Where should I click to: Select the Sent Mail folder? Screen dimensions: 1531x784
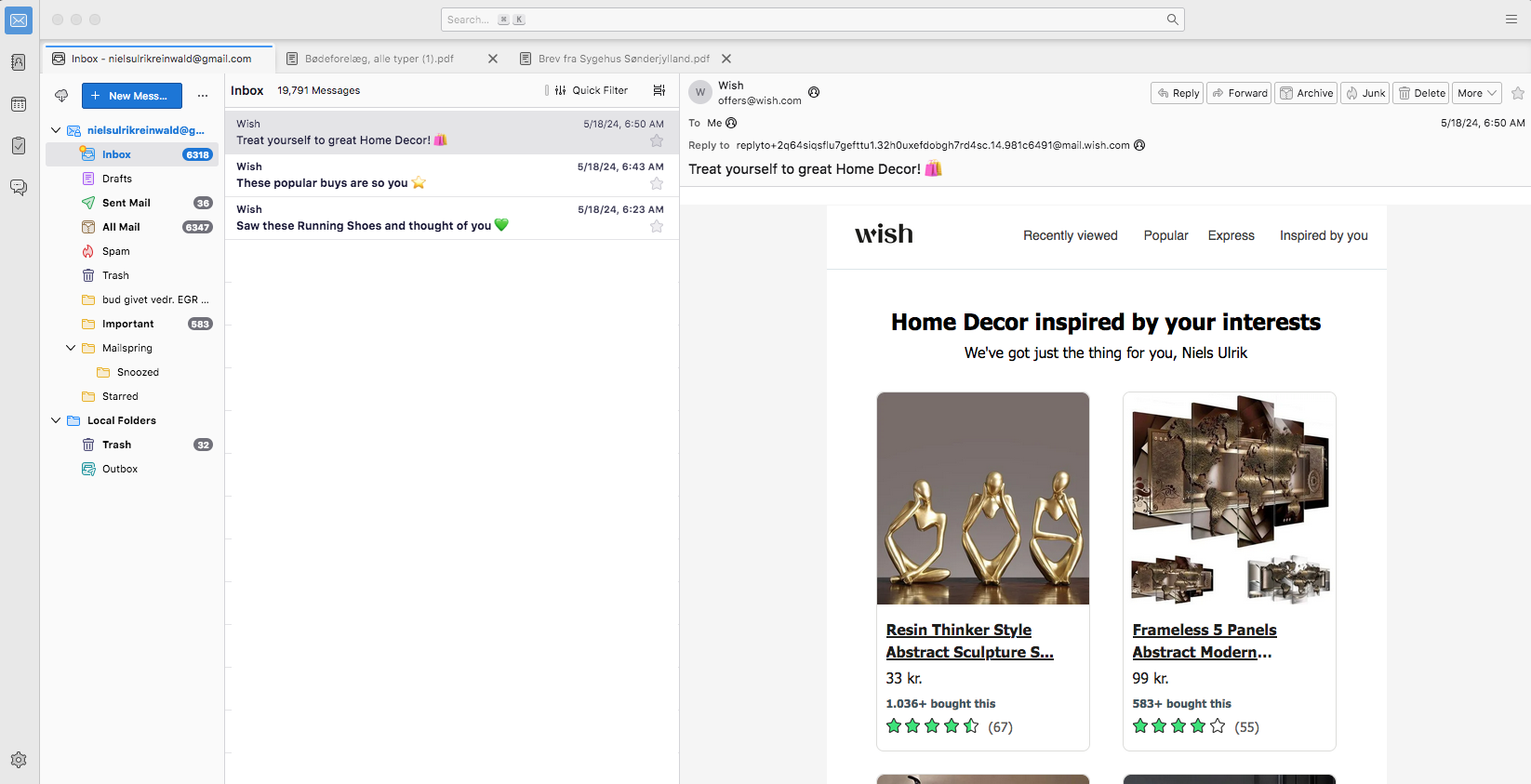(132, 203)
